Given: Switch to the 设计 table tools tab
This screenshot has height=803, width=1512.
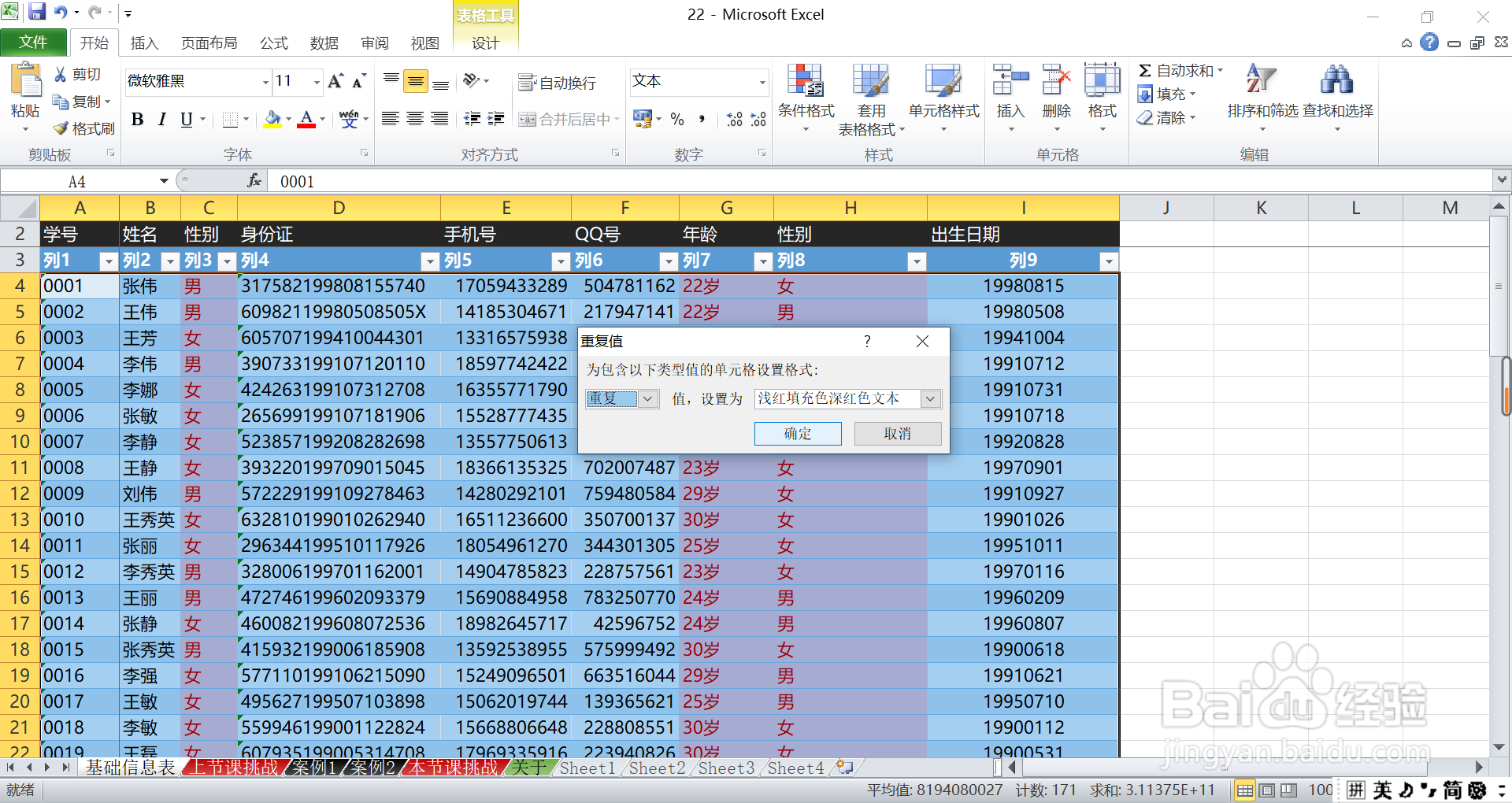Looking at the screenshot, I should [x=485, y=43].
